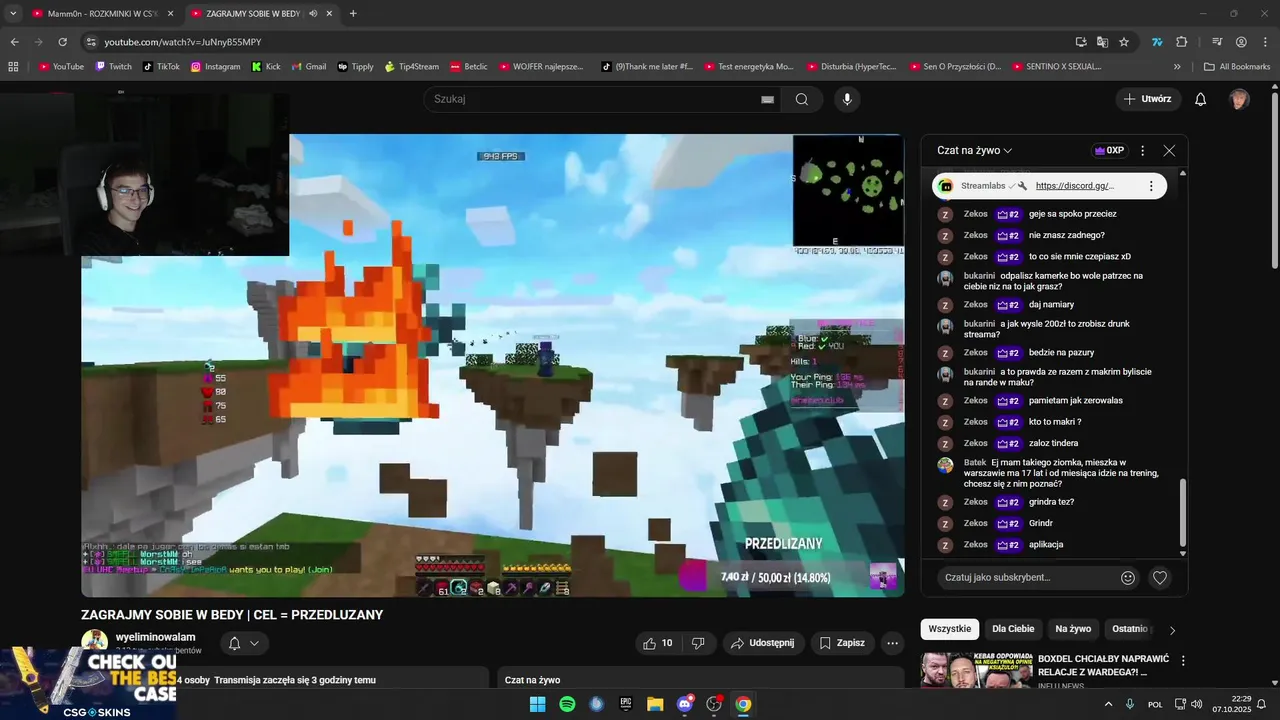Viewport: 1280px width, 720px height.
Task: Show hidden system tray icons
Action: coord(1108,704)
